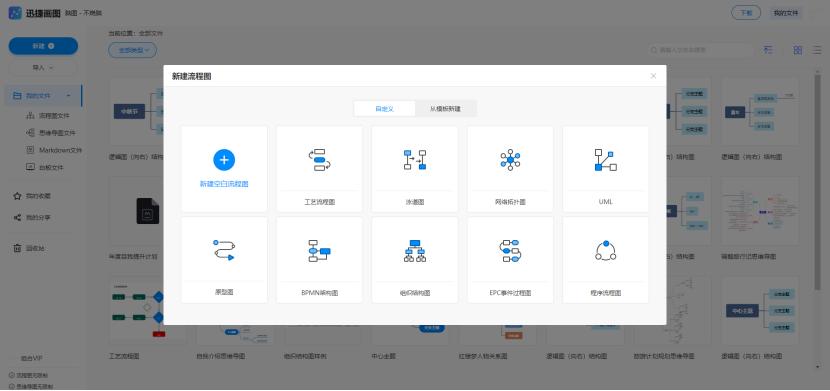This screenshot has height=391, width=830.
Task: Select the EPC事件过程图 icon
Action: pos(510,251)
